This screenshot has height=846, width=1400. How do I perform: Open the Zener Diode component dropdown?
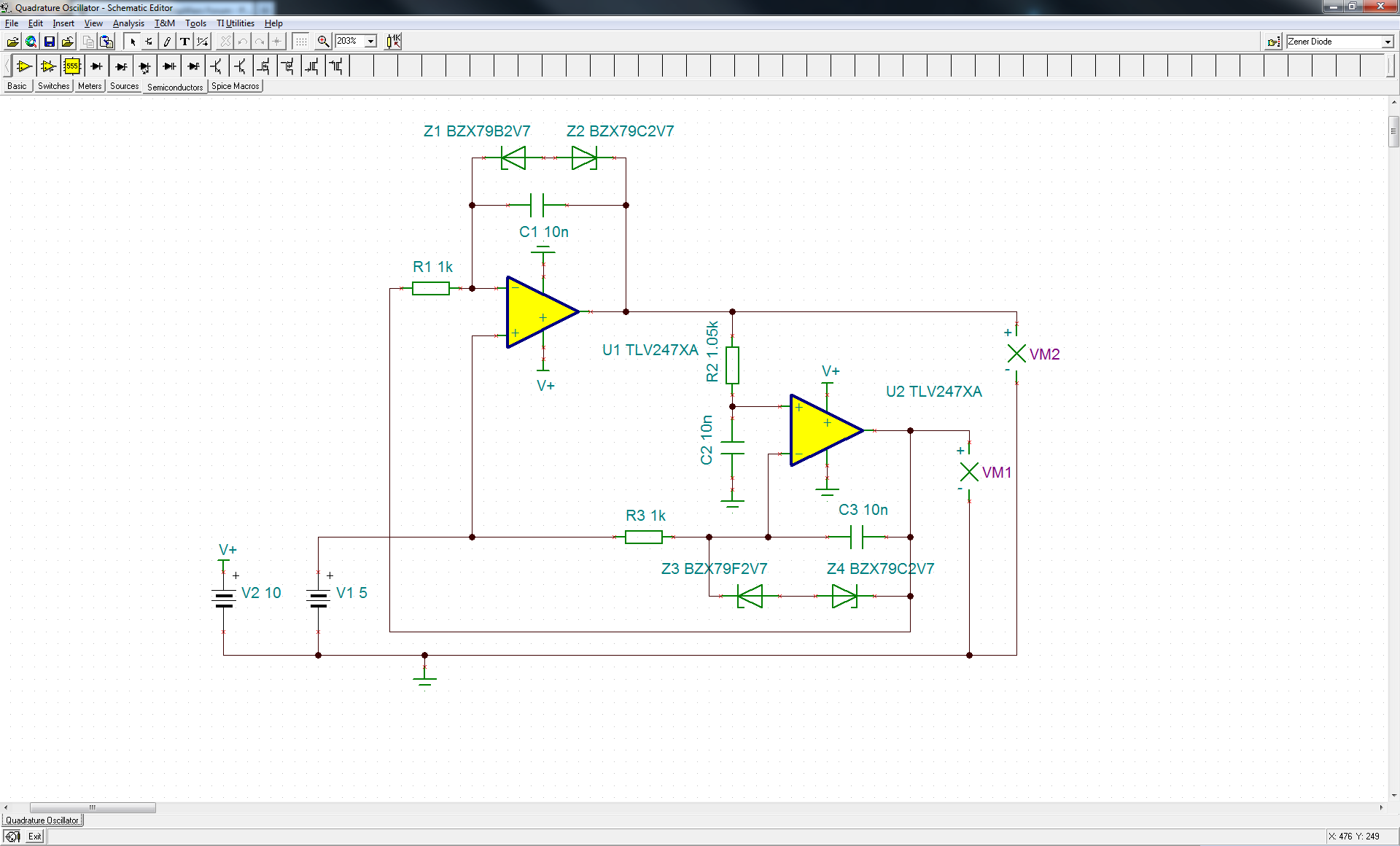(1388, 42)
